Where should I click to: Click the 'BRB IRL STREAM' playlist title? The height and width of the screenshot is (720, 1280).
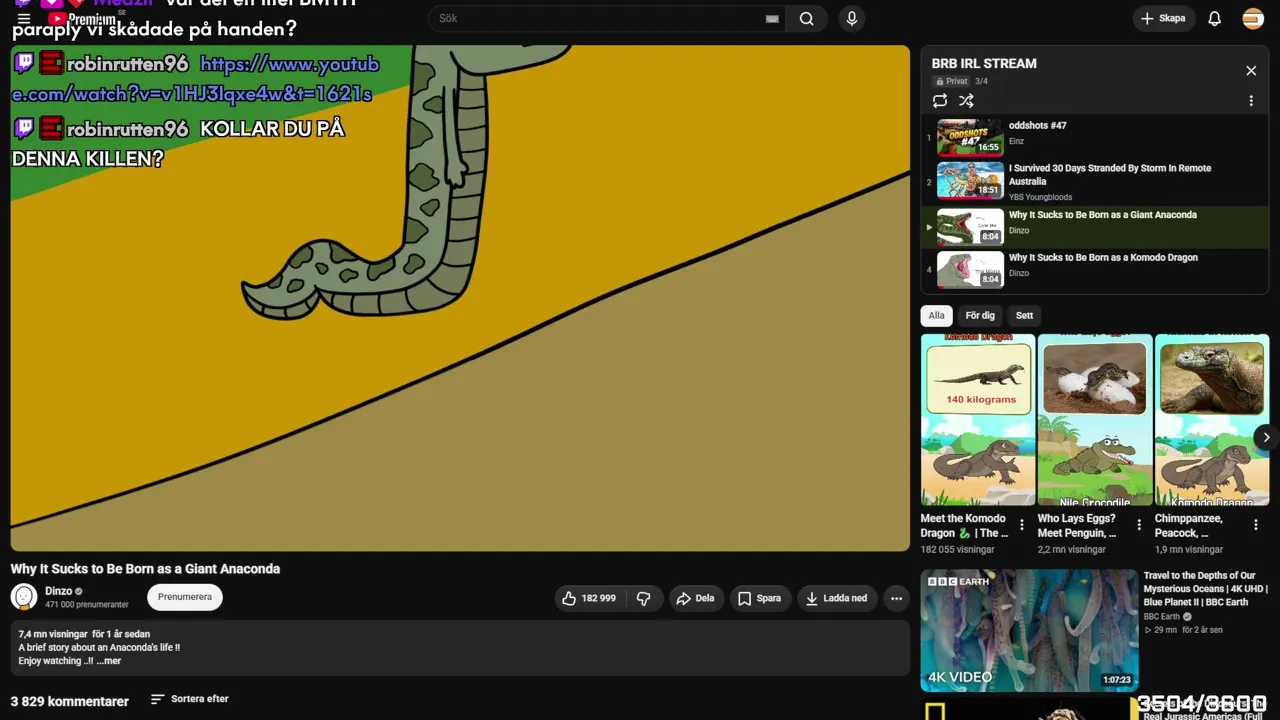[984, 63]
